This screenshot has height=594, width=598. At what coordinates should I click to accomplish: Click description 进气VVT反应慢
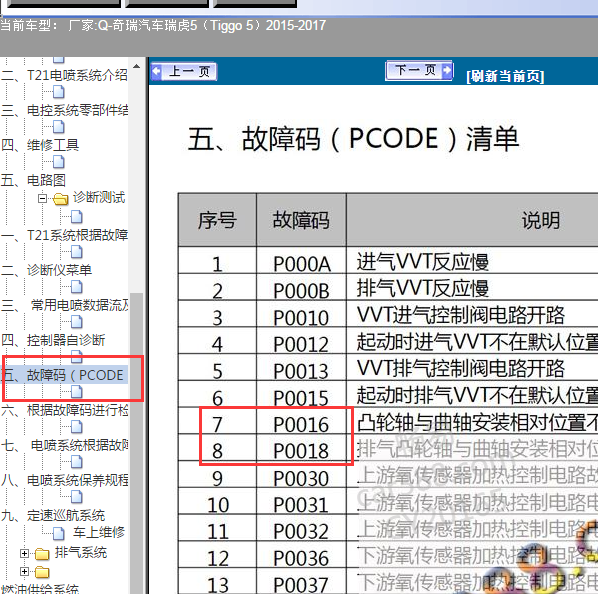point(423,262)
